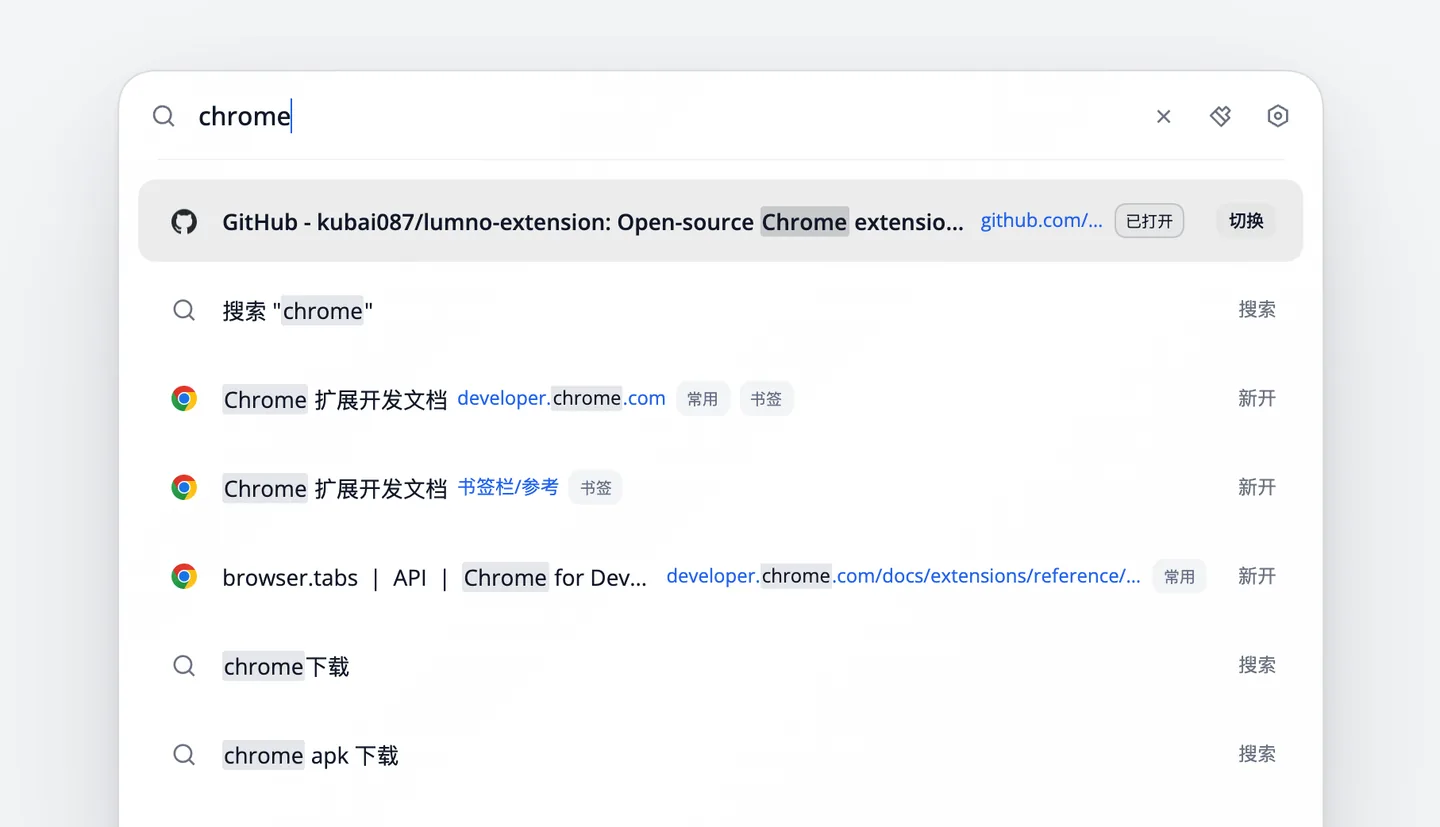This screenshot has width=1440, height=827.
Task: Click the paint roller theme icon
Action: pos(1220,116)
